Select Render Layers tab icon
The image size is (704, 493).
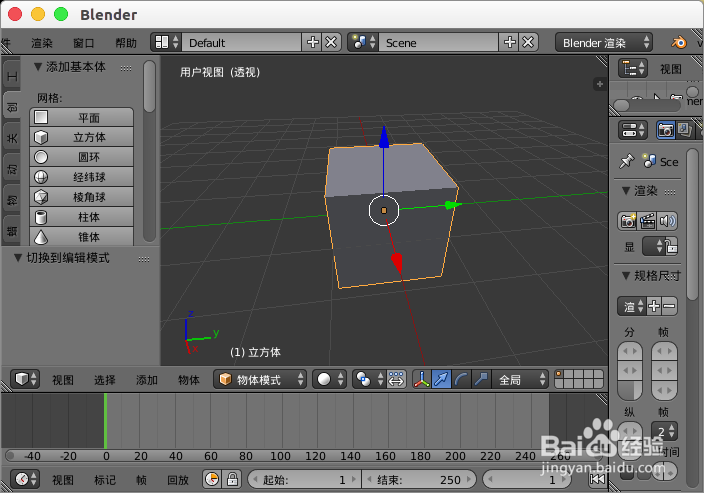(684, 130)
